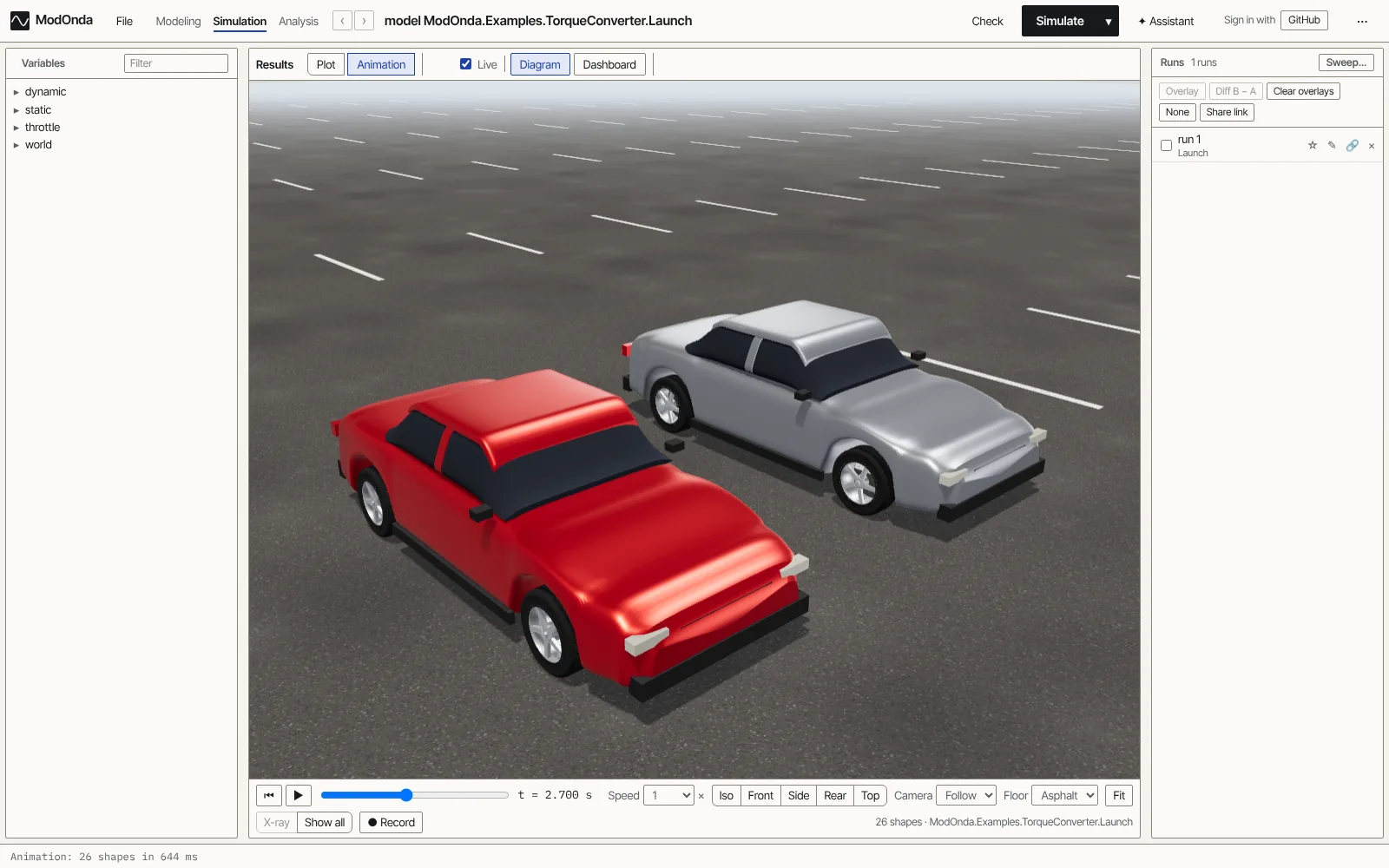Open the Assistant sparkle button
1389x868 pixels.
click(x=1166, y=21)
